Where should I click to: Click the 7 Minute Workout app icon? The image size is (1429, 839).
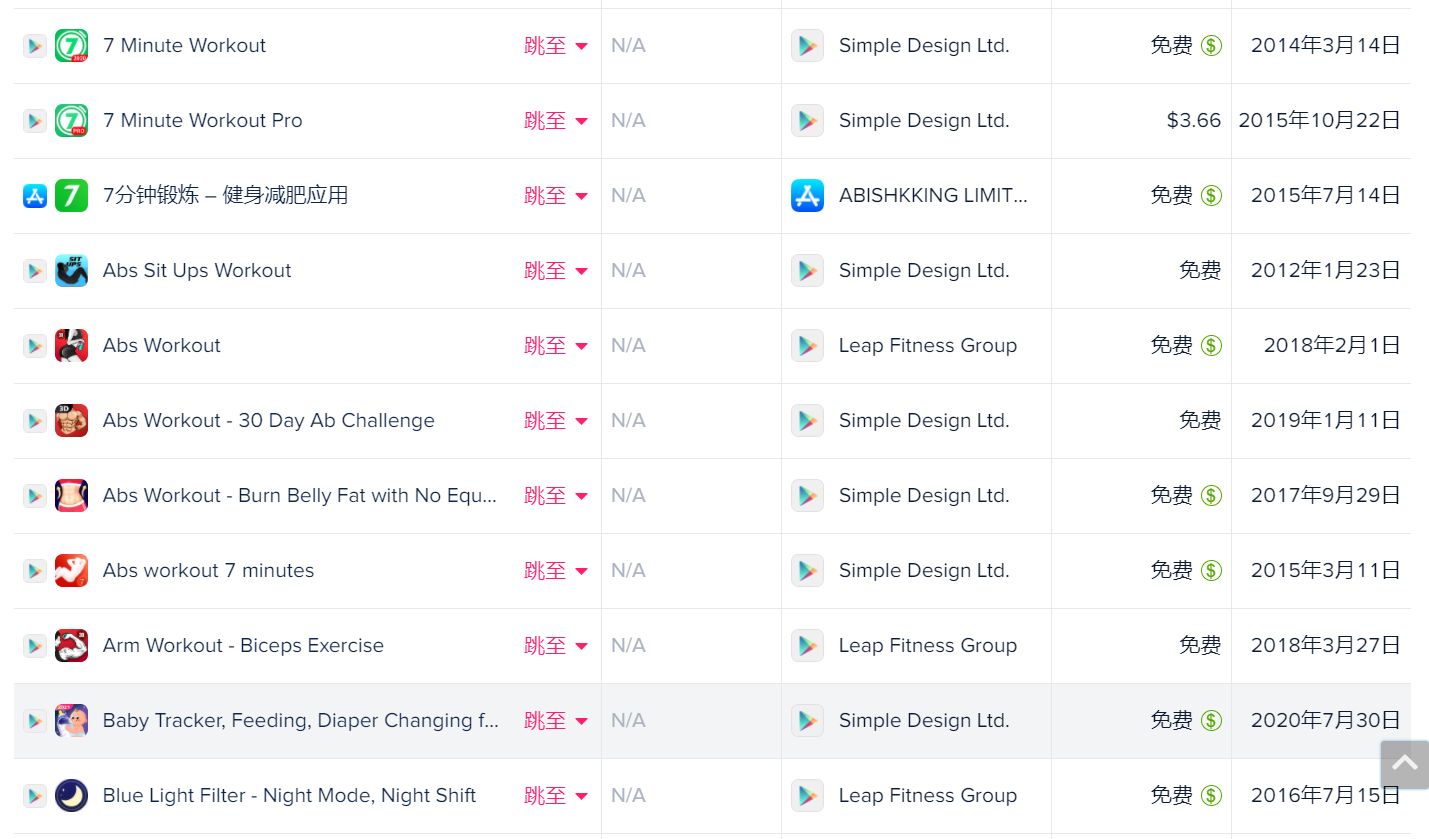coord(71,46)
